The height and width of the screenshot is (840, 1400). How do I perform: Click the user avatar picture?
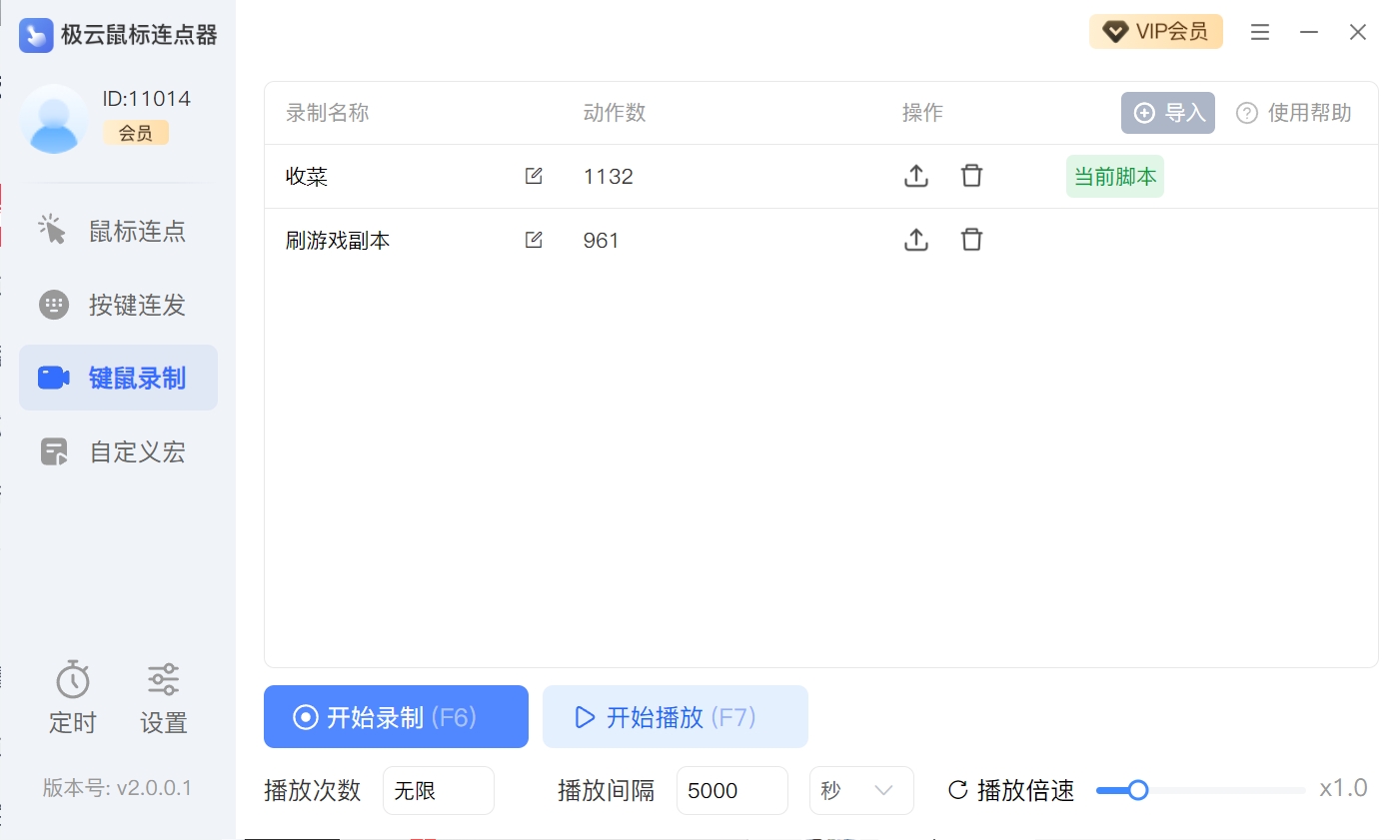(54, 119)
